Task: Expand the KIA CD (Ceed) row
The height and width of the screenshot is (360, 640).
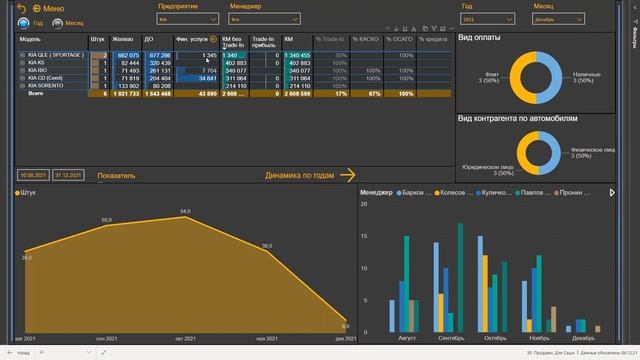Action: (22, 78)
